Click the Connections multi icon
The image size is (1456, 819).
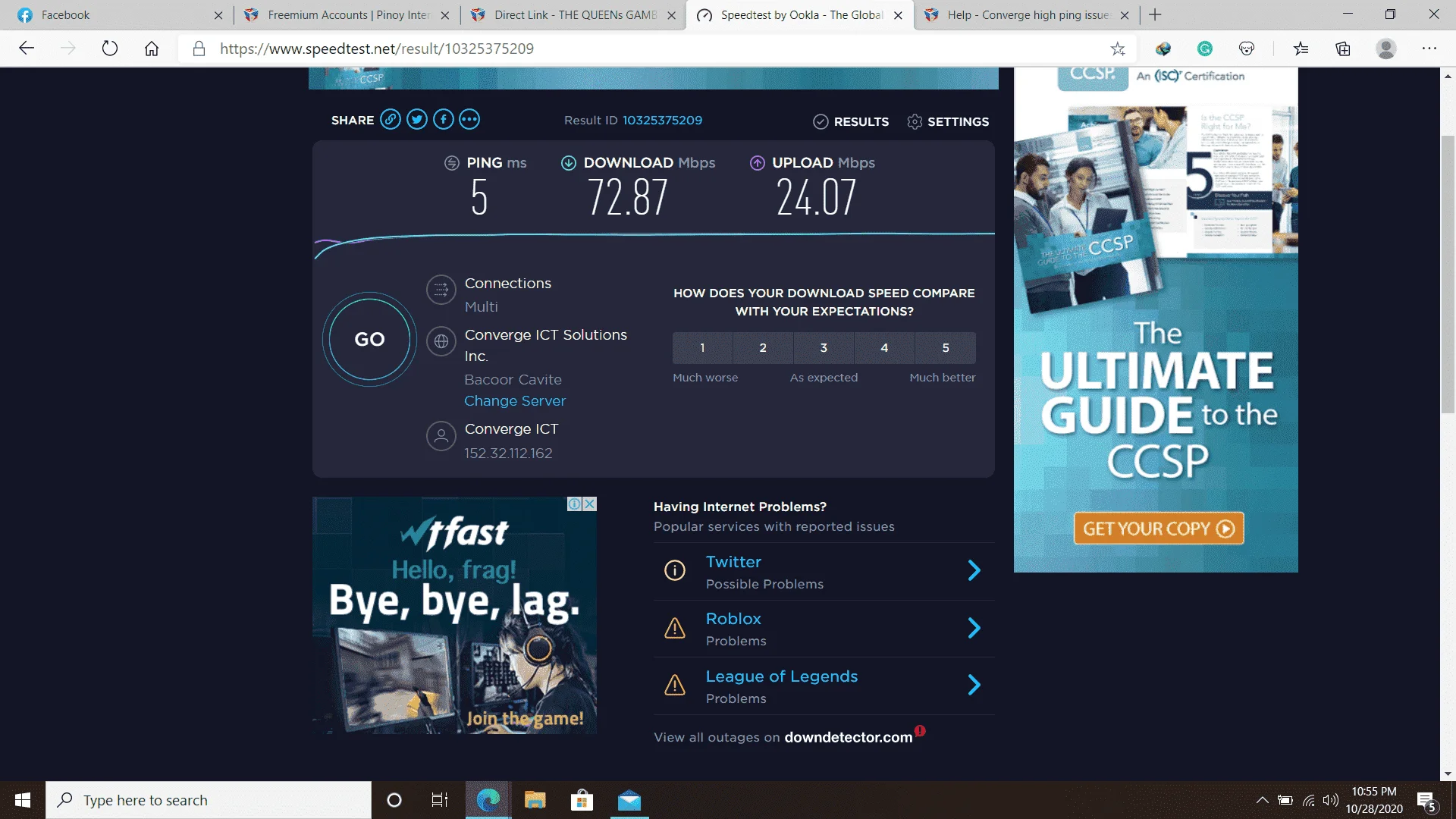441,289
